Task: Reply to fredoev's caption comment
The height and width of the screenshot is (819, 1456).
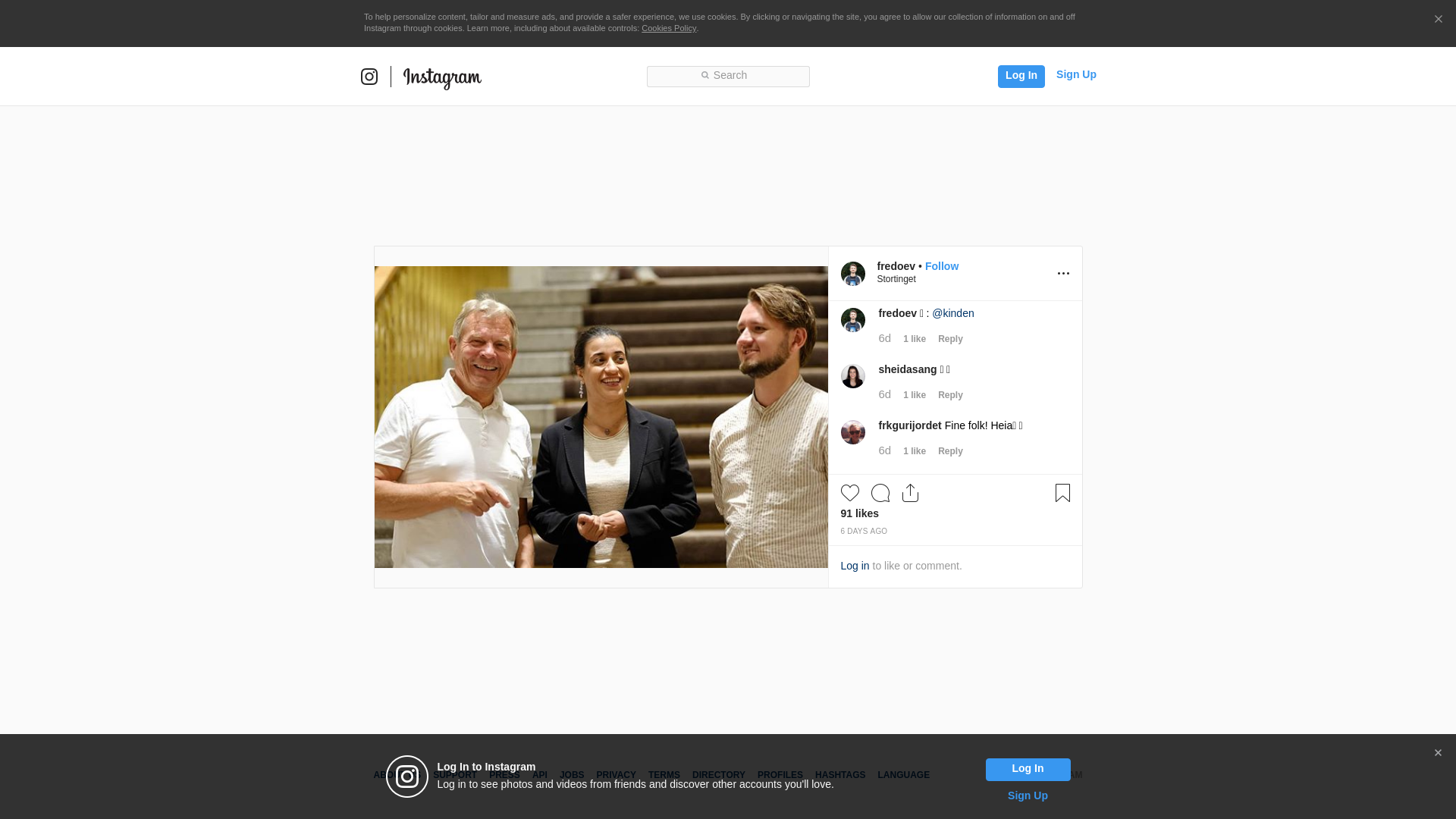Action: pyautogui.click(x=950, y=339)
